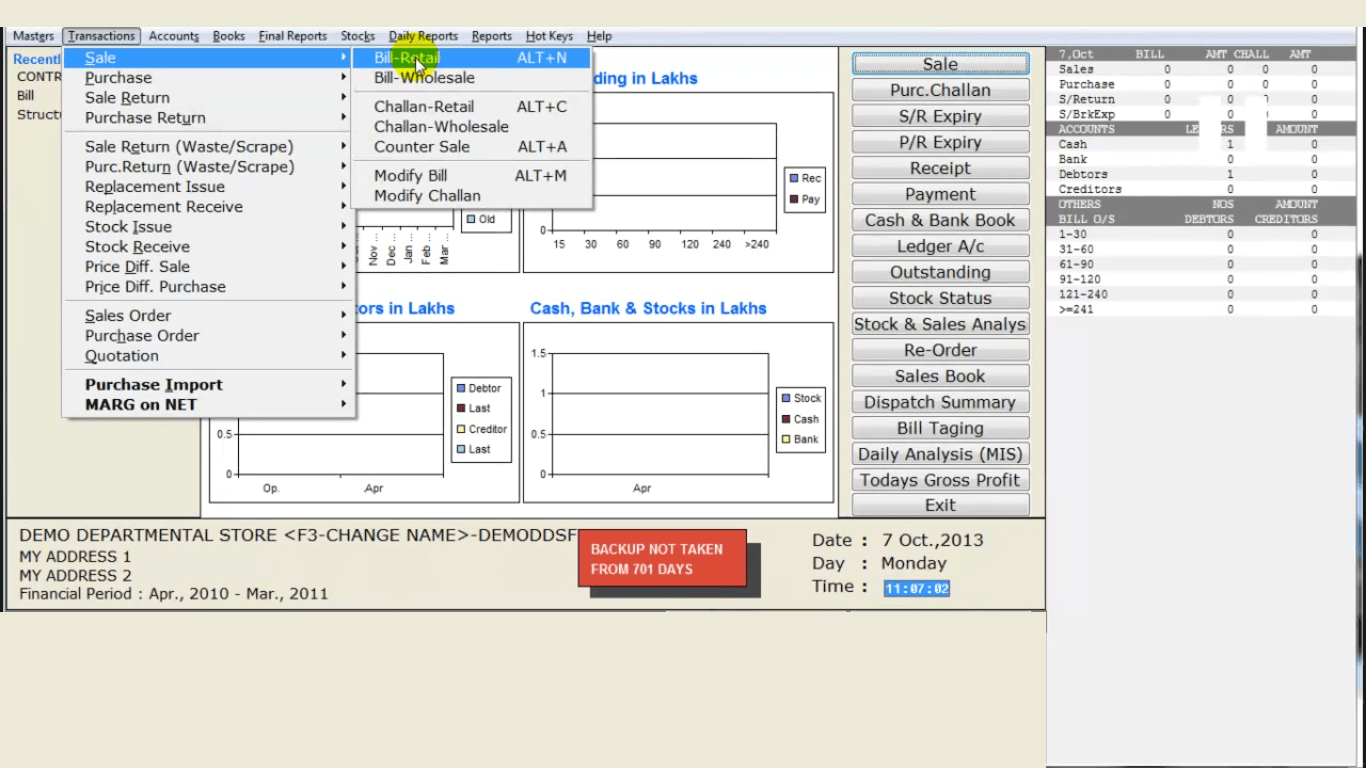The height and width of the screenshot is (768, 1366).
Task: Open MARG on NET menu entry
Action: pyautogui.click(x=209, y=405)
